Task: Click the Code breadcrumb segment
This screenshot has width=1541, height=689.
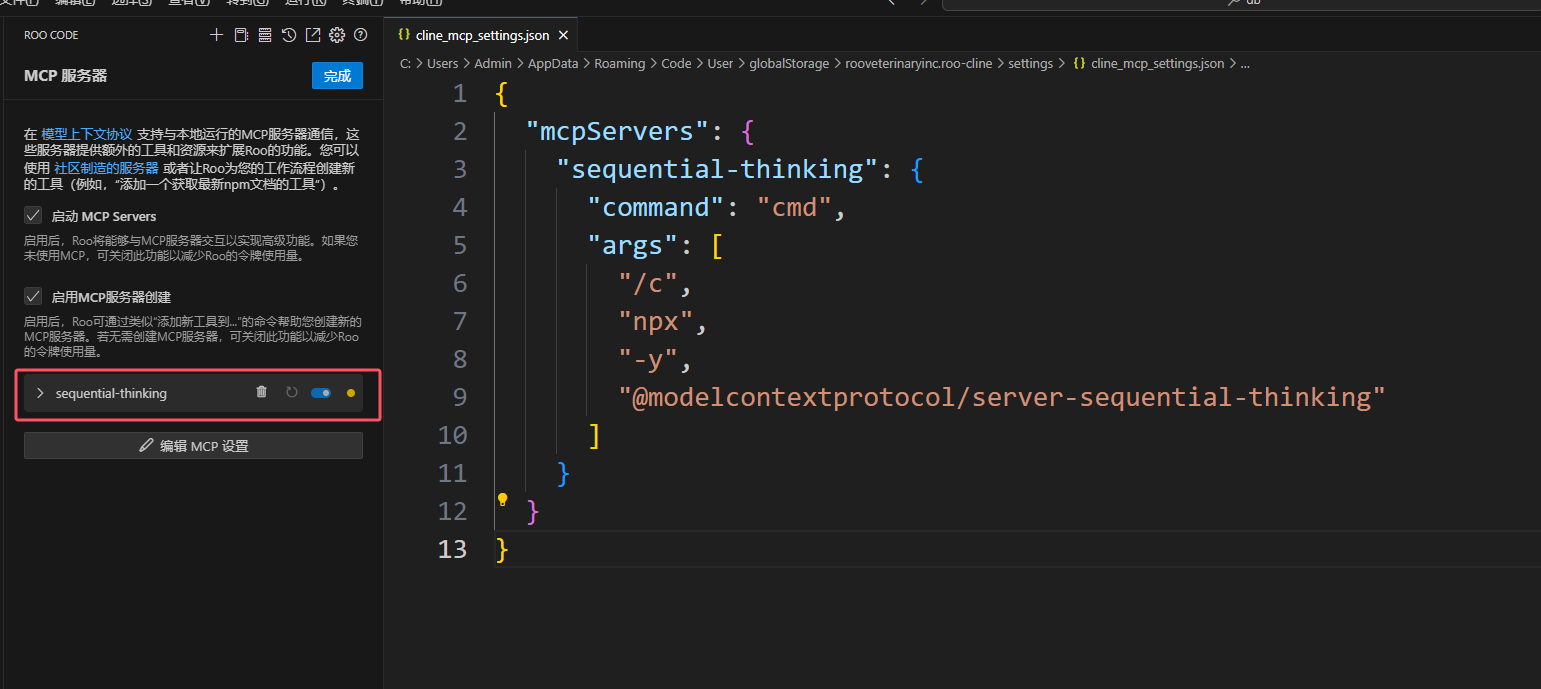Action: point(676,63)
